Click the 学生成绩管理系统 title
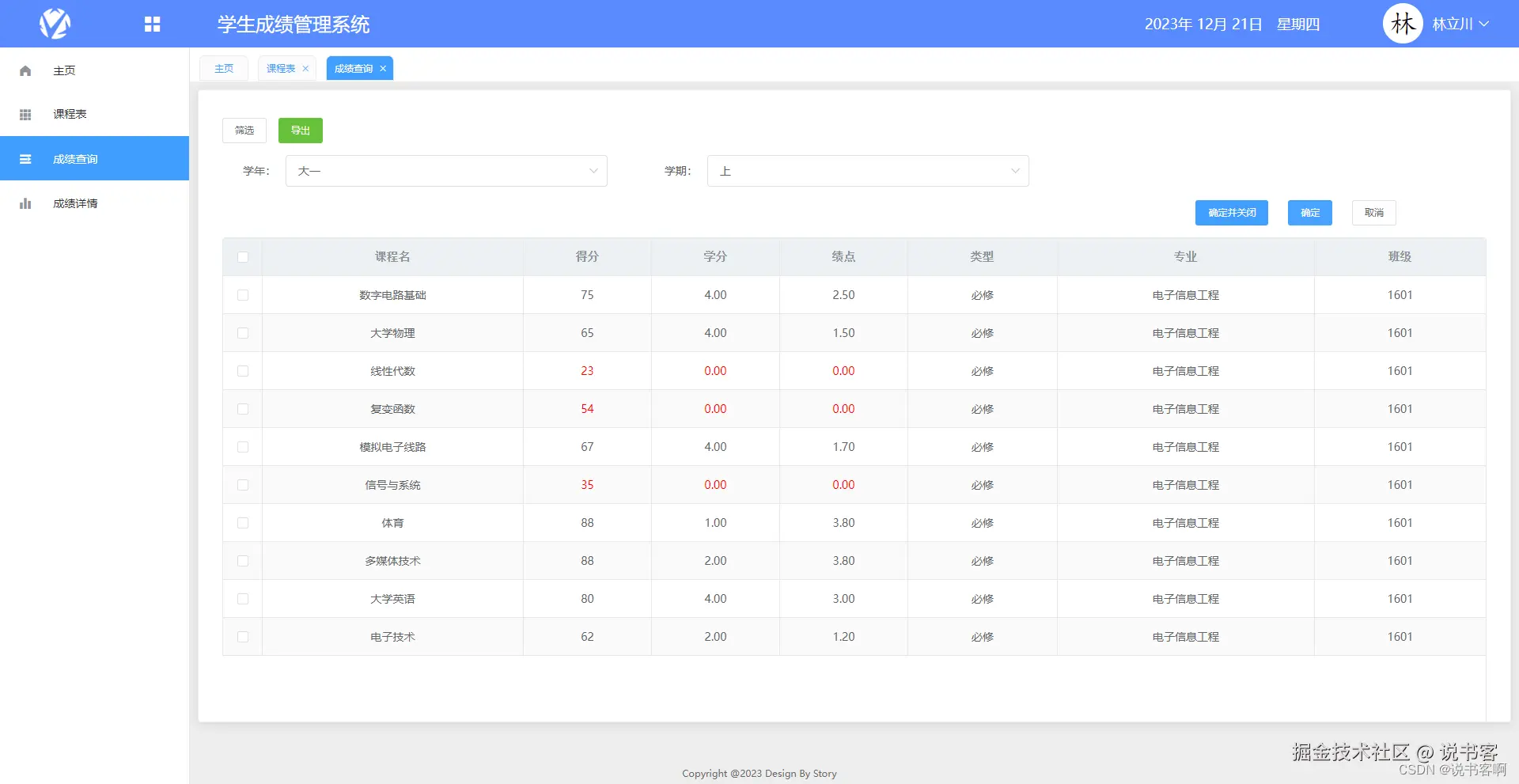 (294, 25)
